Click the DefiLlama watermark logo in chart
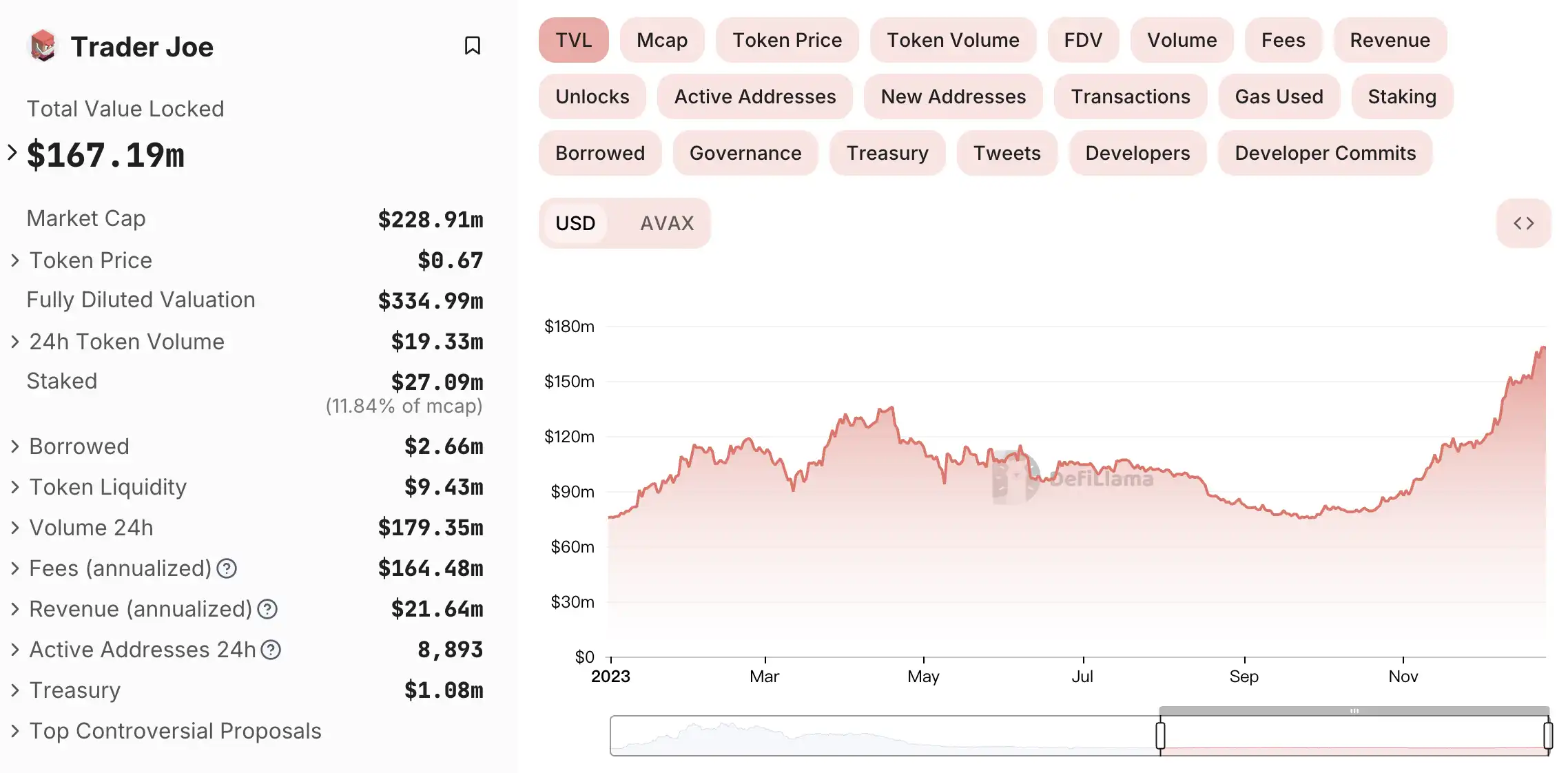 (1016, 477)
